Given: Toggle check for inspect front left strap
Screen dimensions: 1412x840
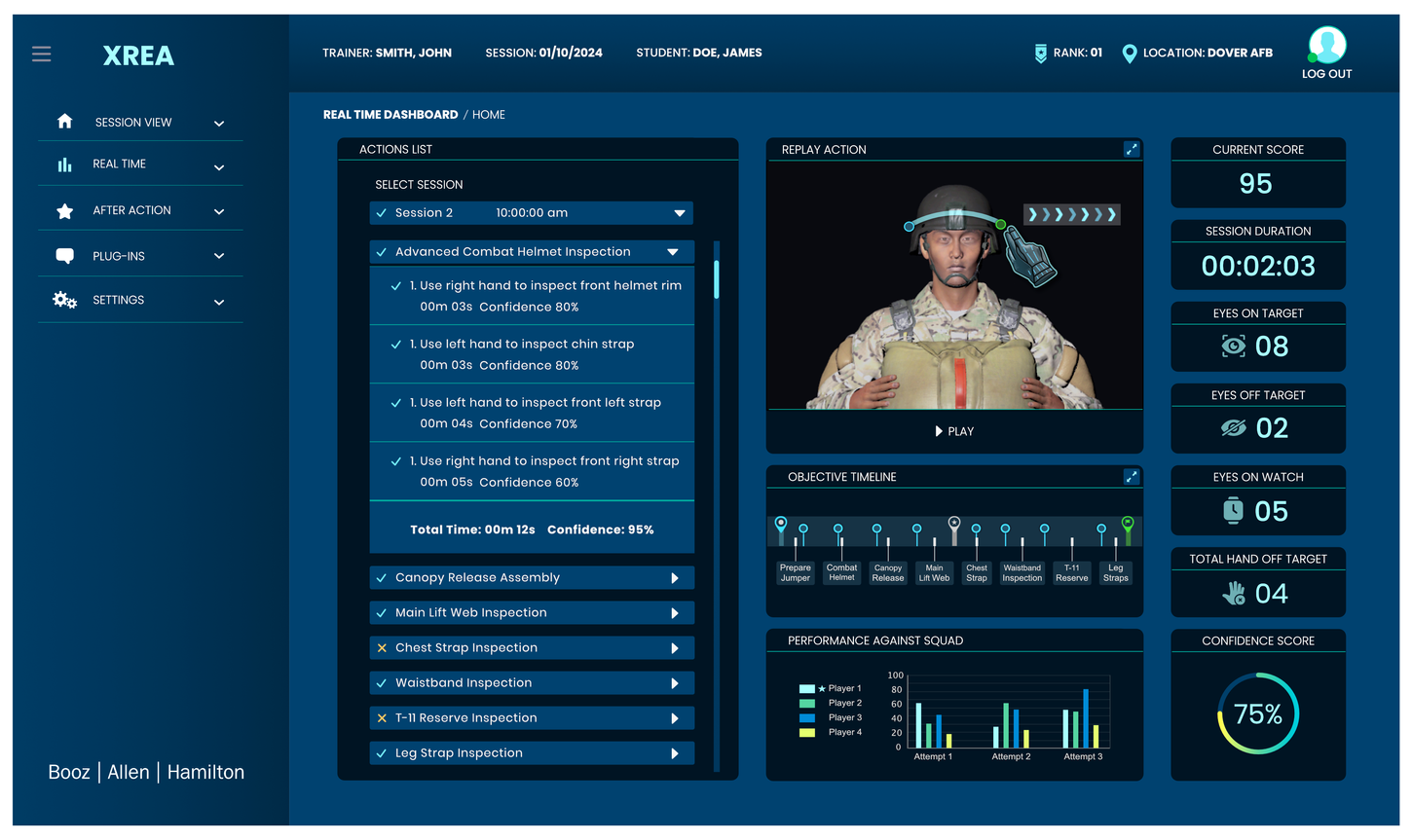Looking at the screenshot, I should pos(396,403).
